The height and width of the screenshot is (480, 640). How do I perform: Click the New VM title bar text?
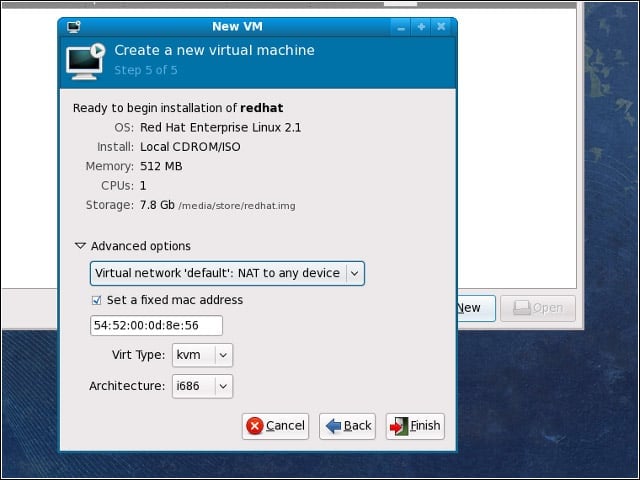(x=238, y=27)
